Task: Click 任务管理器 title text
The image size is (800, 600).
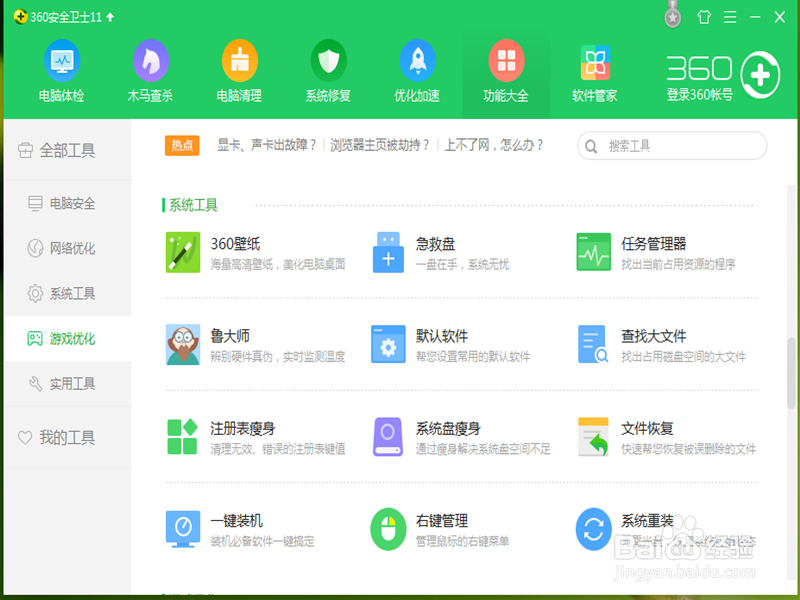Action: (654, 244)
